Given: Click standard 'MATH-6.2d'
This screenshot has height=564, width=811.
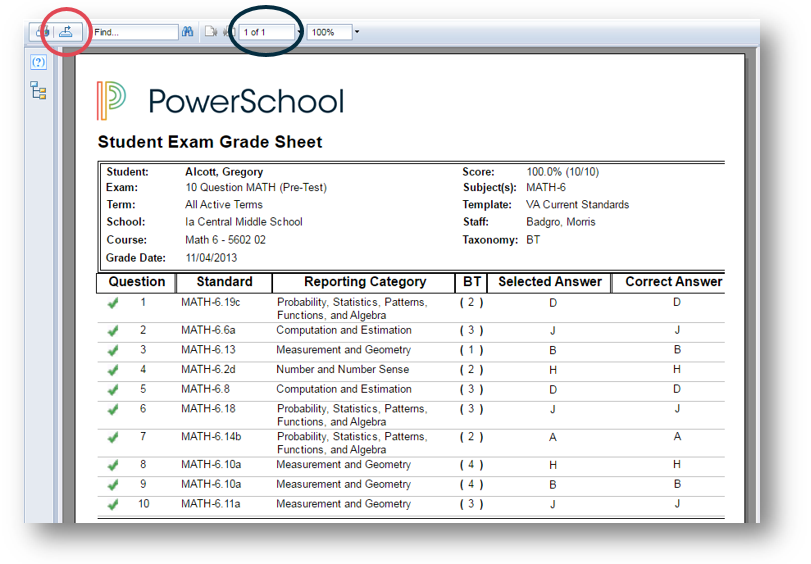Looking at the screenshot, I should coord(208,369).
